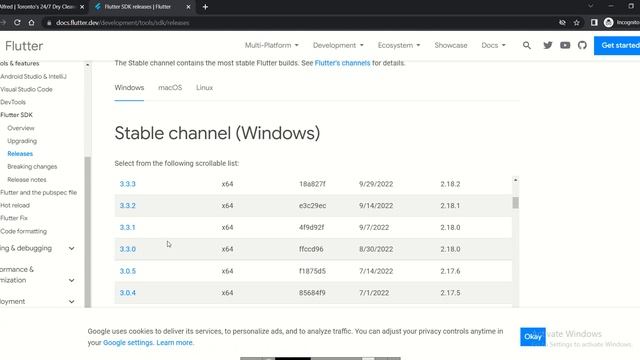
Task: Open Flutter's Twitter icon link
Action: point(548,45)
